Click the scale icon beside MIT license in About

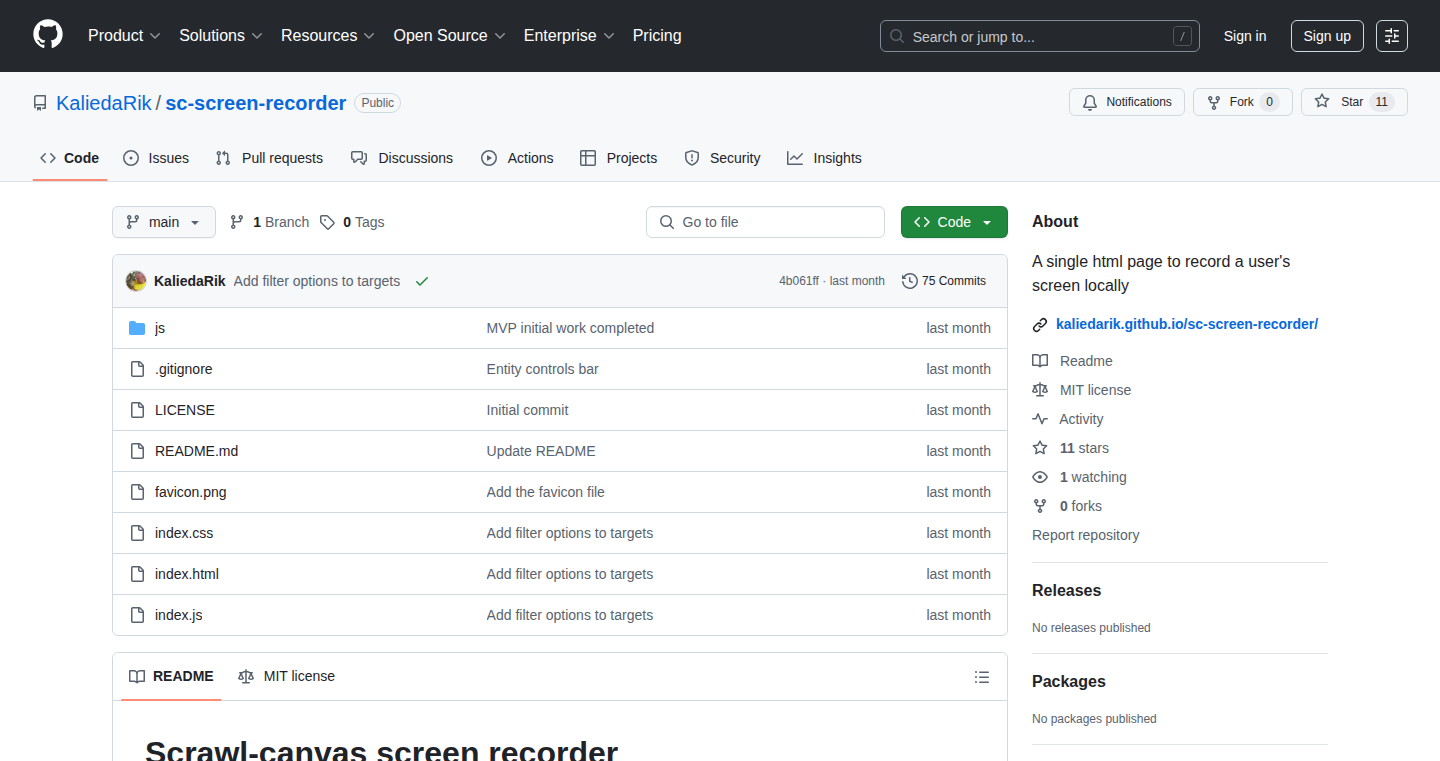click(x=1040, y=390)
